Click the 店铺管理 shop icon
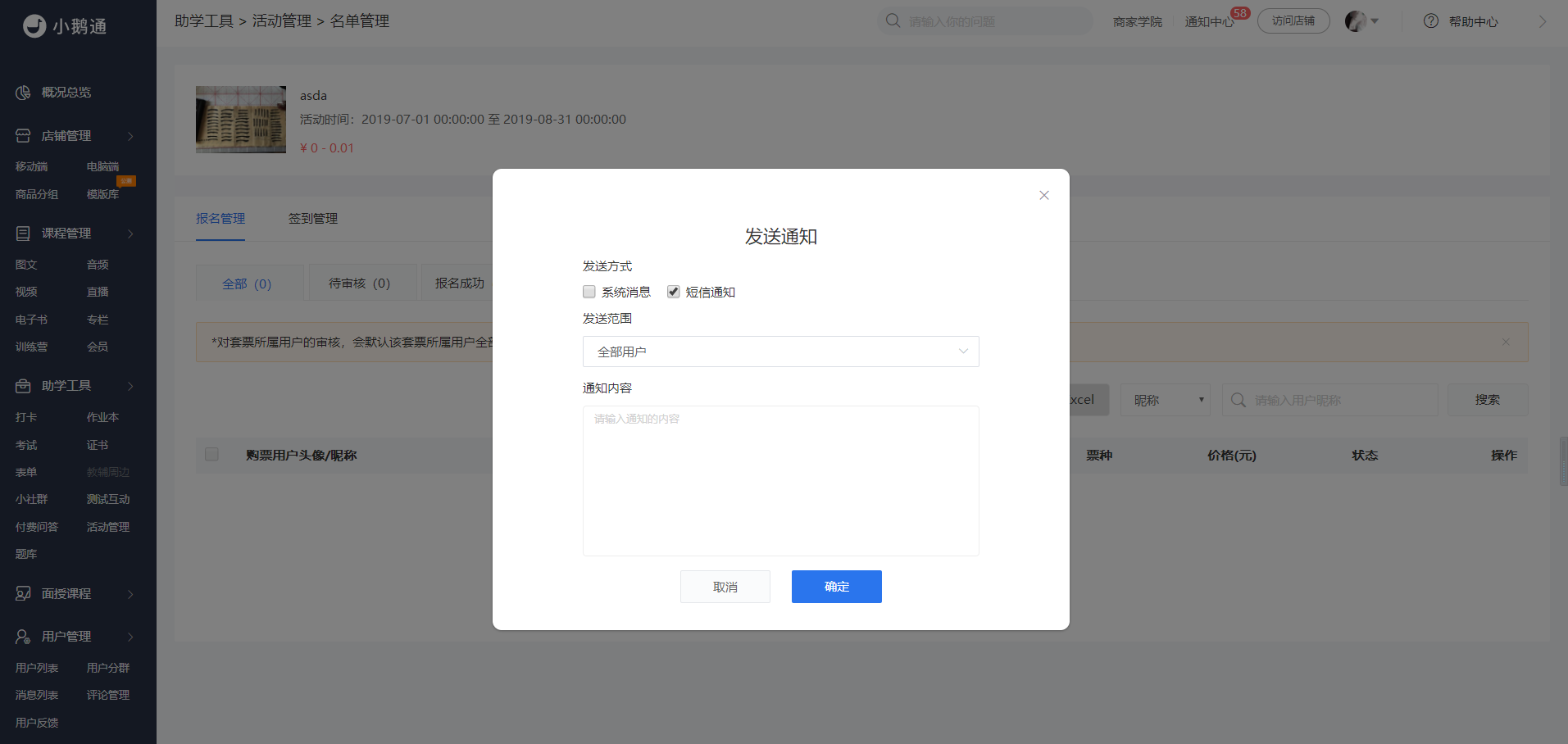Viewport: 1568px width, 744px height. [23, 136]
